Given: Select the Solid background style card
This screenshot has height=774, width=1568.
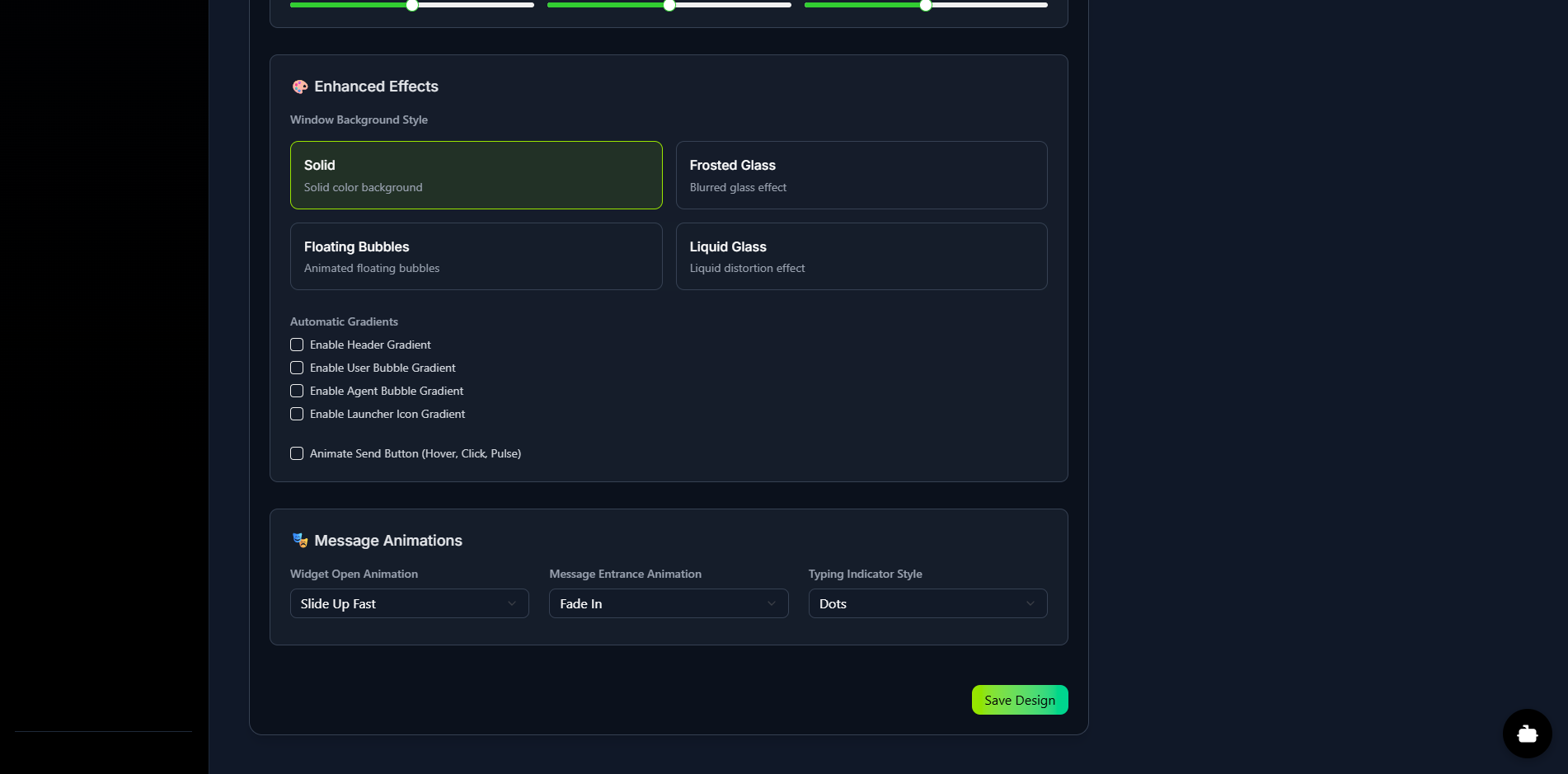Looking at the screenshot, I should [x=476, y=175].
